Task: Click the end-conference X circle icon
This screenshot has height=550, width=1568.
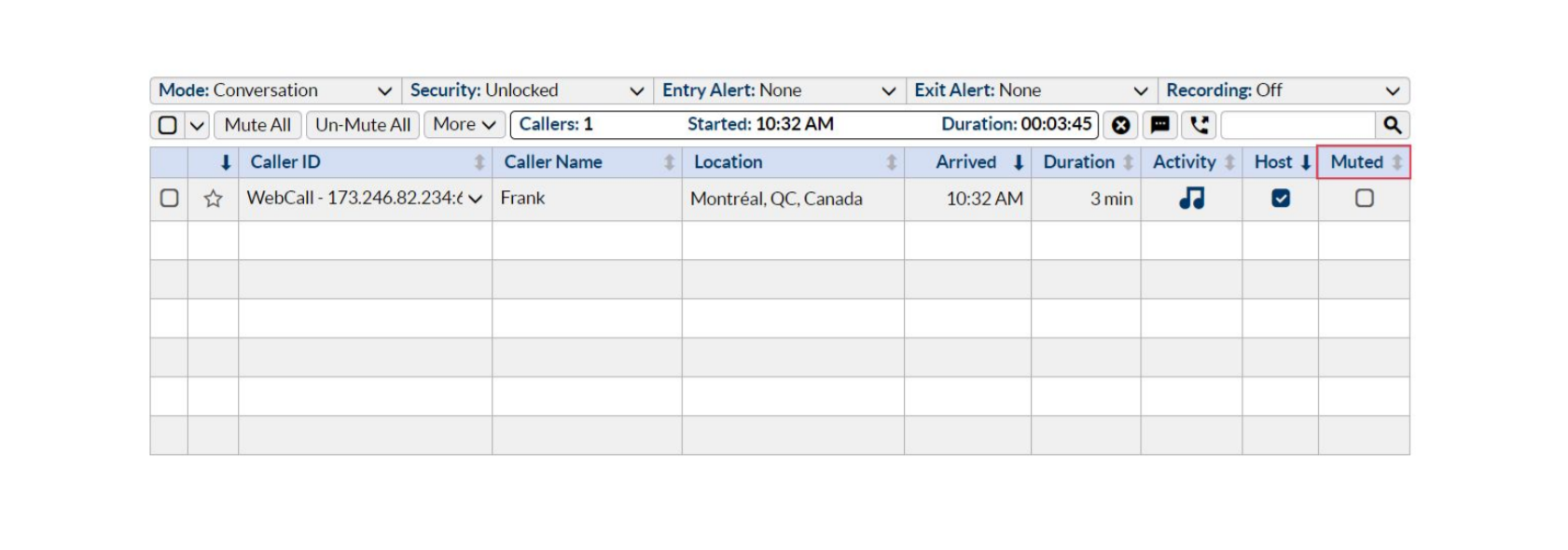Action: (1120, 125)
